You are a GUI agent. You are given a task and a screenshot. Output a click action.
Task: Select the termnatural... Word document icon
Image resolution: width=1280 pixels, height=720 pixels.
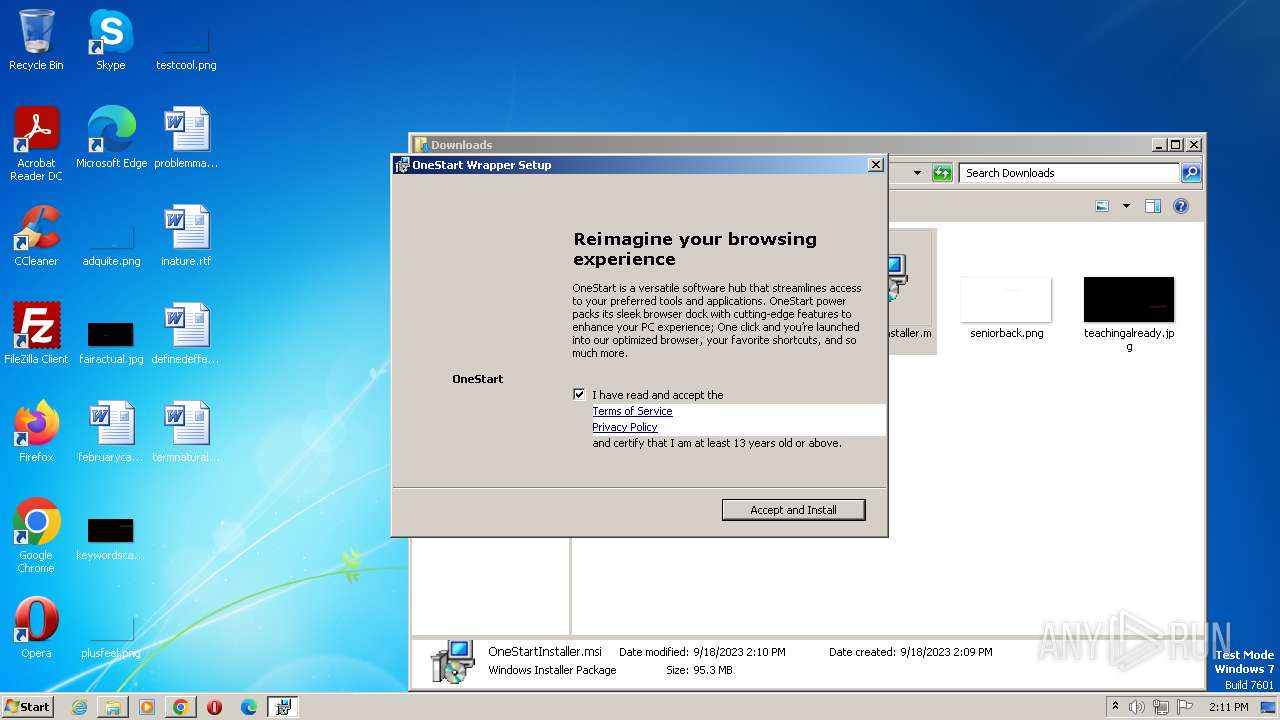coord(186,432)
